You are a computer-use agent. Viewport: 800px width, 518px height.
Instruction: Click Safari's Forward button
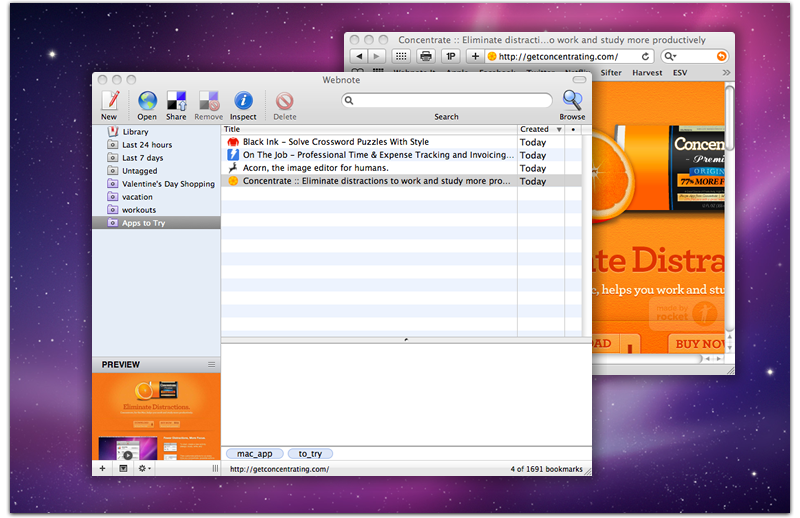(x=377, y=56)
